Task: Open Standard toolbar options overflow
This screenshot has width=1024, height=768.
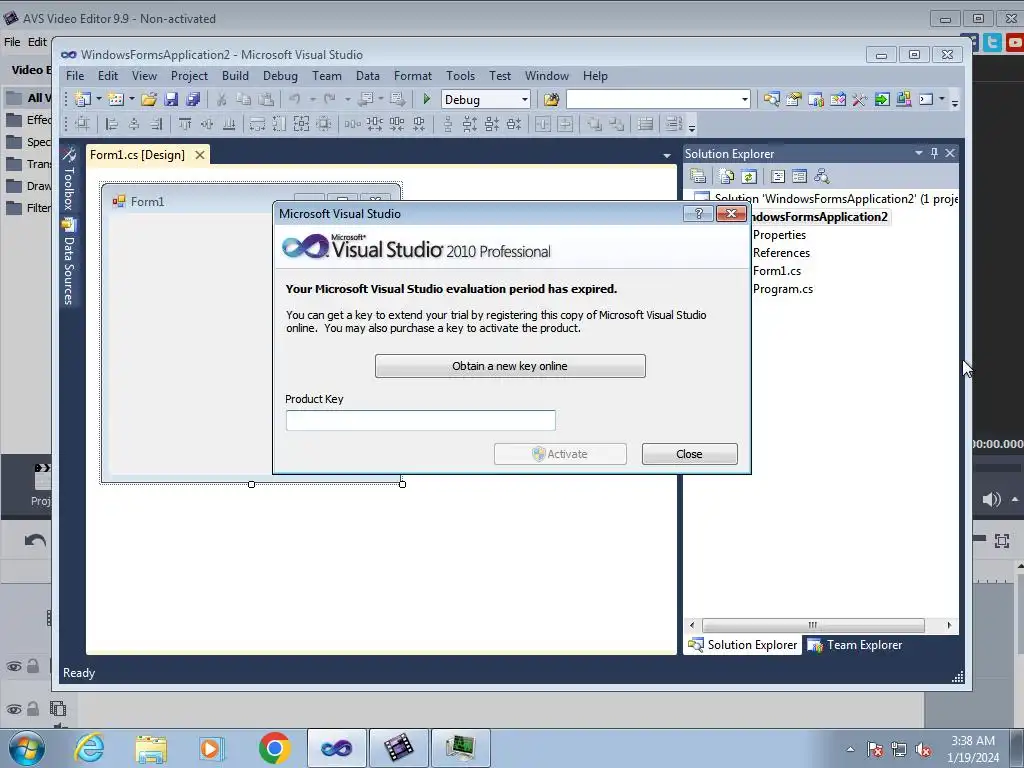Action: (955, 103)
